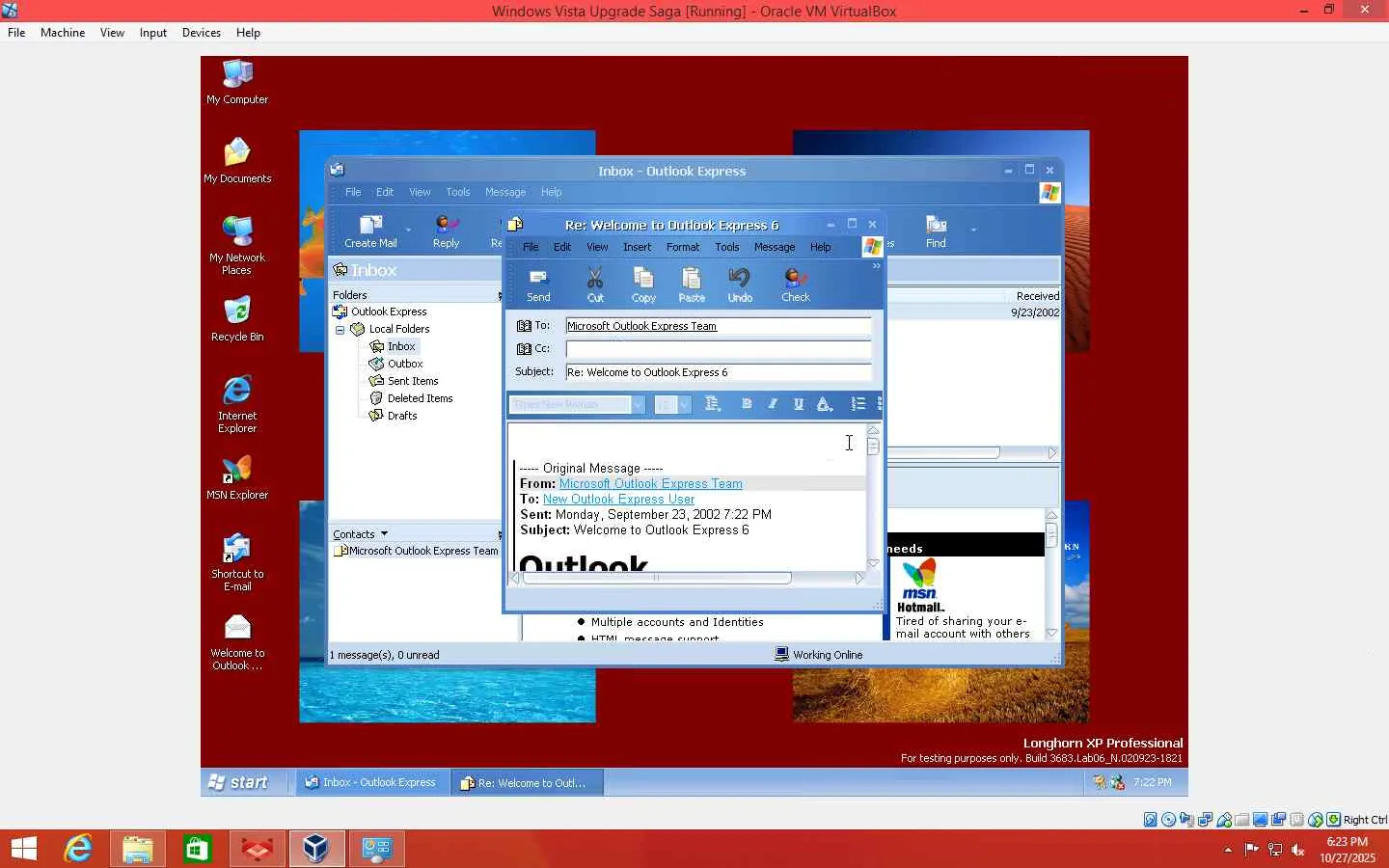Open Internet Explorer from the host taskbar
Screen dimensions: 1389x868
(77, 849)
